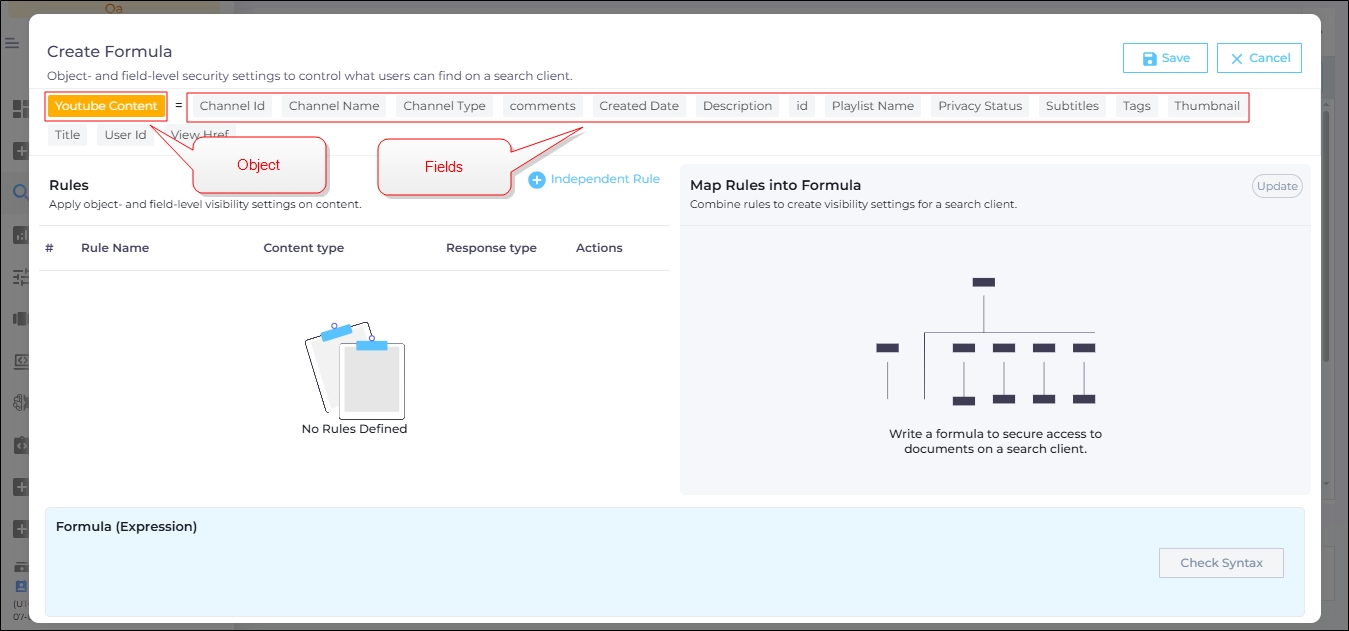Click the Check Syntax button
Image resolution: width=1349 pixels, height=631 pixels.
[x=1221, y=563]
